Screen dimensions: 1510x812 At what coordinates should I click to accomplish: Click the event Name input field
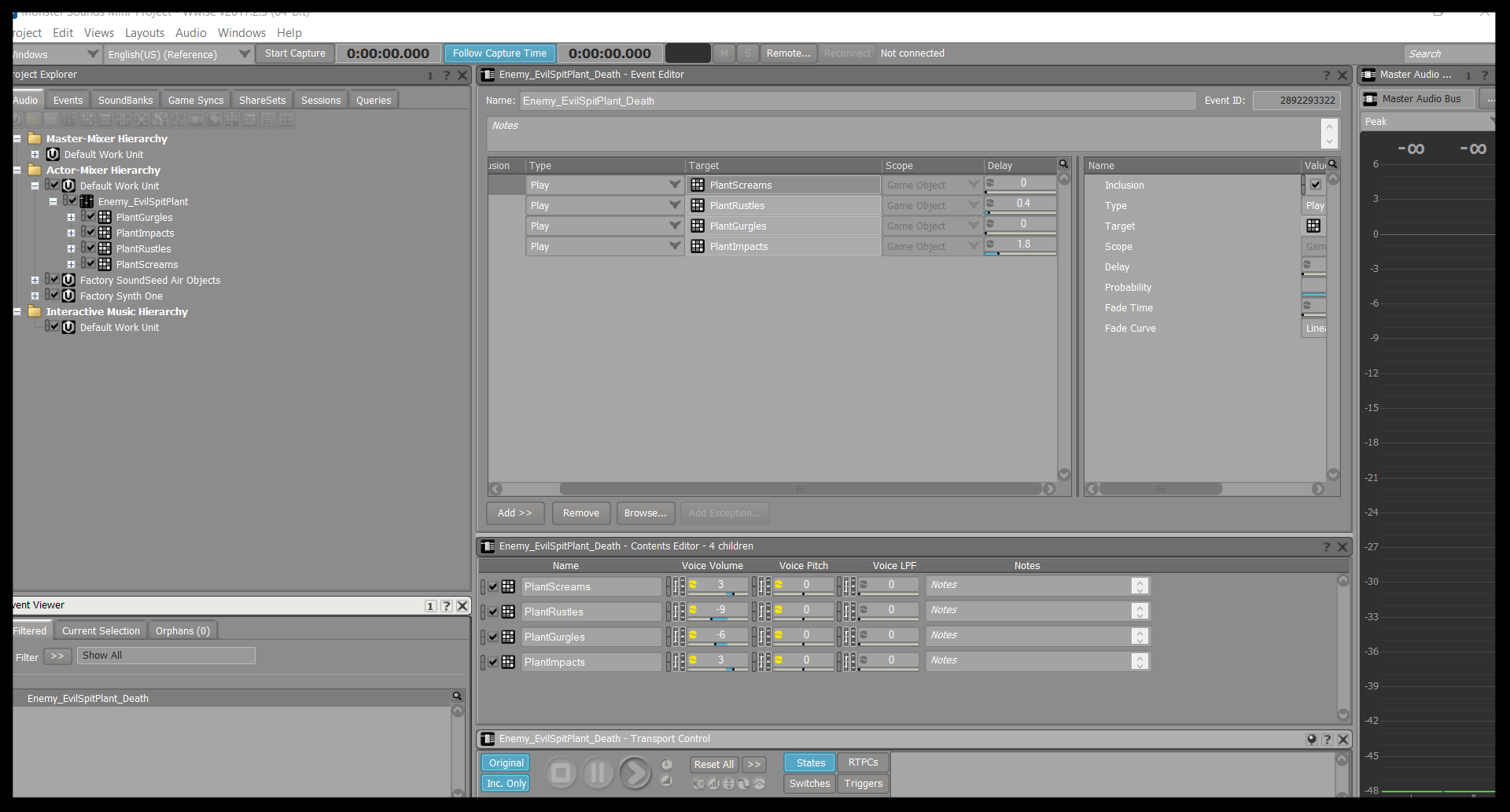tap(857, 101)
